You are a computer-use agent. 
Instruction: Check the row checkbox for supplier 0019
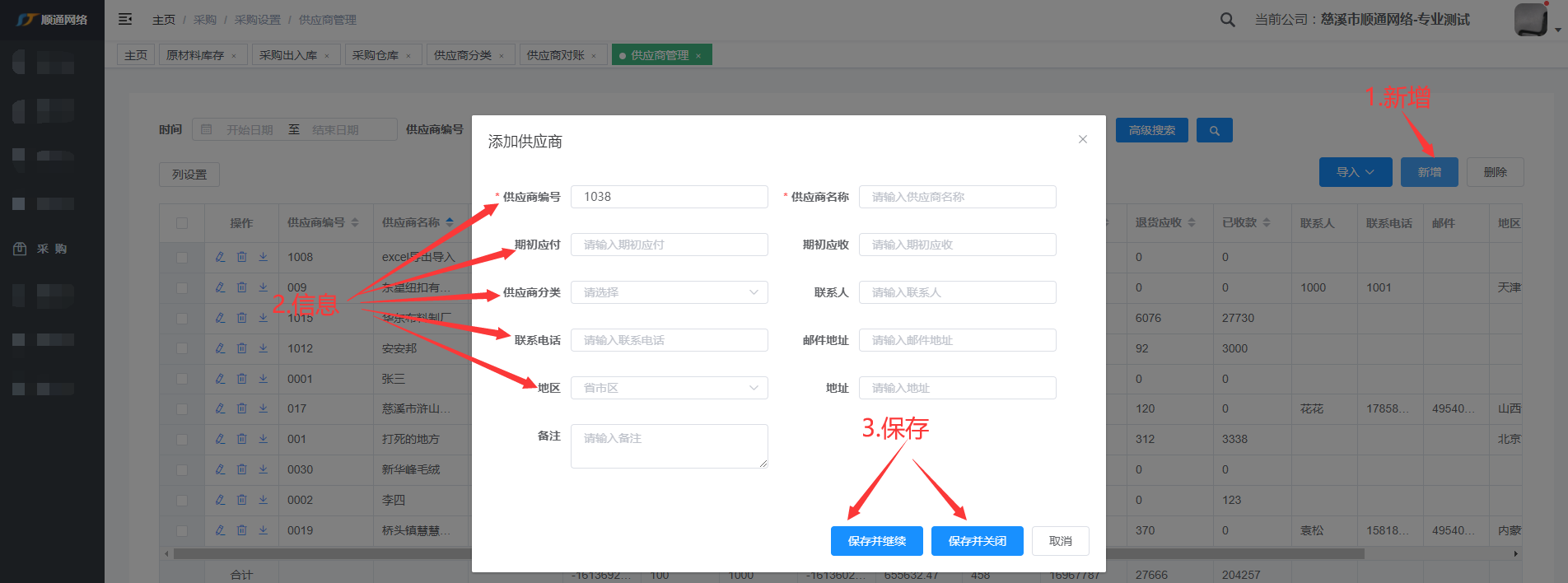point(182,531)
